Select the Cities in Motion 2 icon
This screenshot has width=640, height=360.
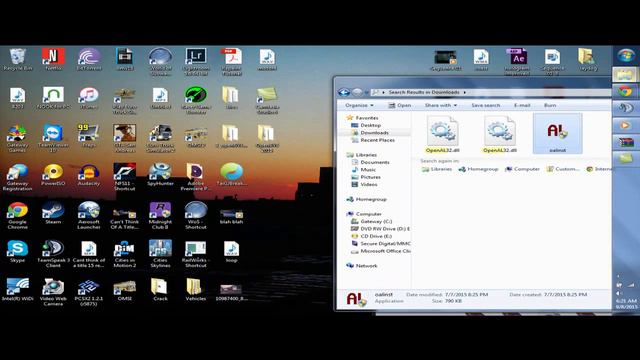(x=124, y=253)
